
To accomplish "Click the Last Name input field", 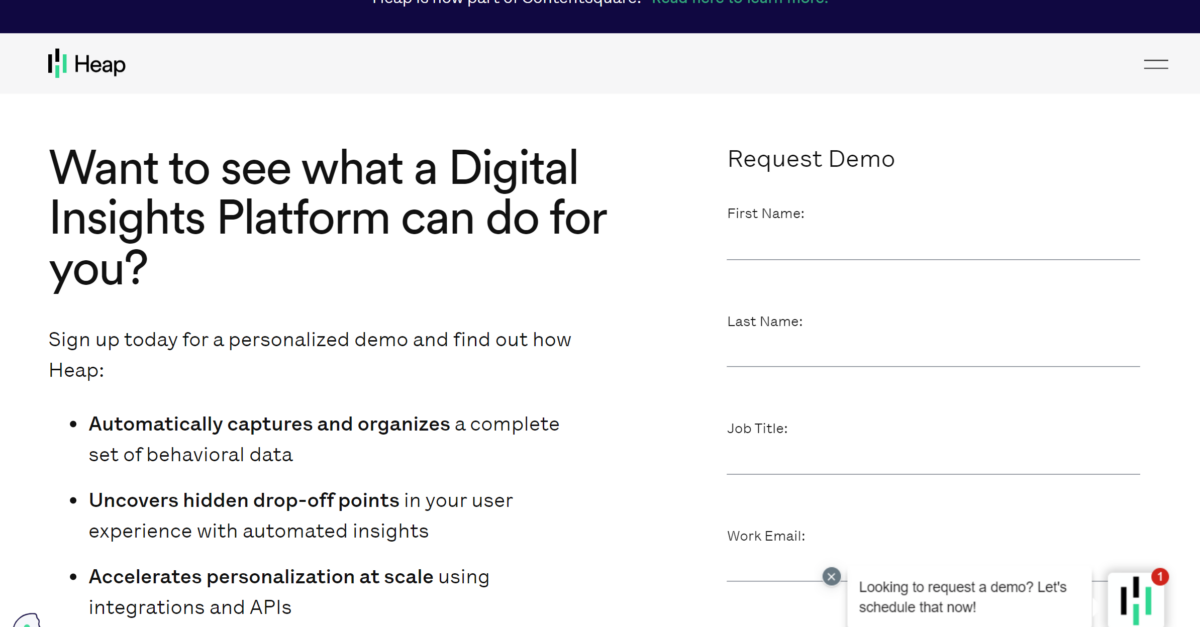I will pyautogui.click(x=933, y=350).
